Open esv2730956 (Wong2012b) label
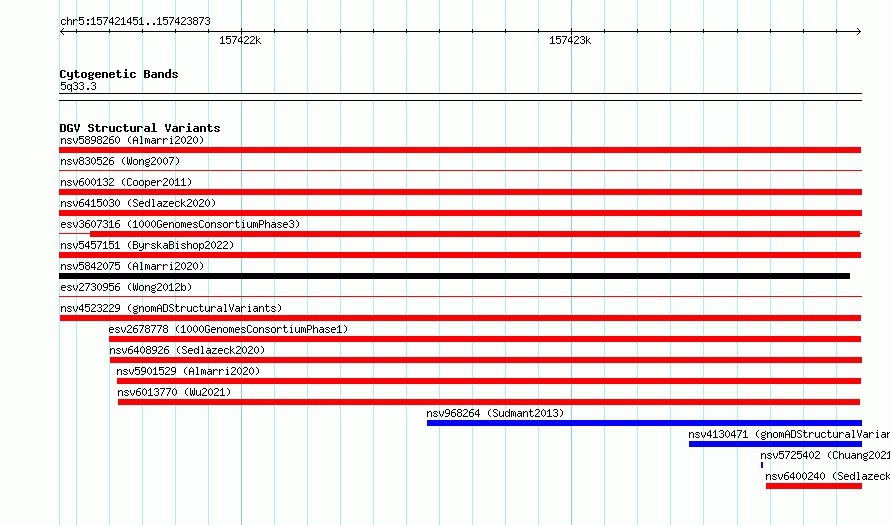This screenshot has height=525, width=890. 126,287
